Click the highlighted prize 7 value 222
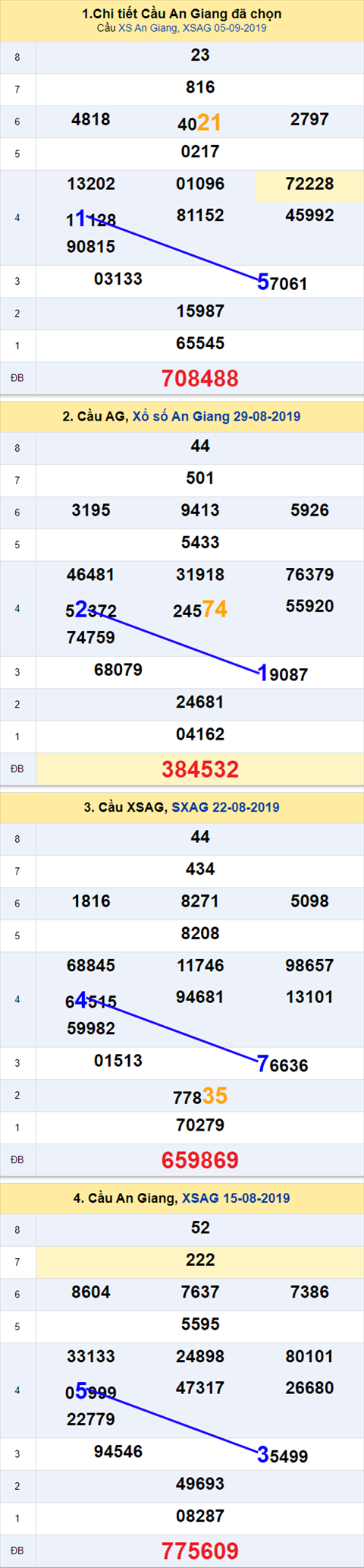 [200, 1260]
